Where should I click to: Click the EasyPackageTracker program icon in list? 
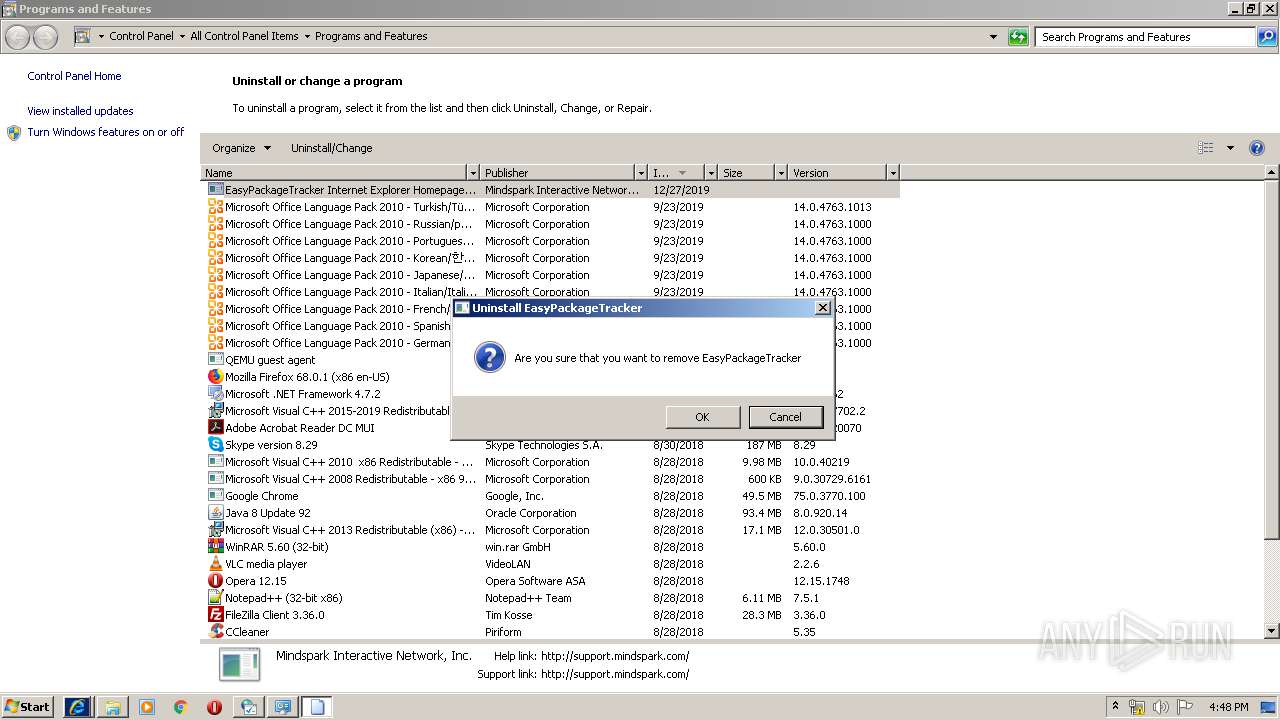(x=215, y=190)
